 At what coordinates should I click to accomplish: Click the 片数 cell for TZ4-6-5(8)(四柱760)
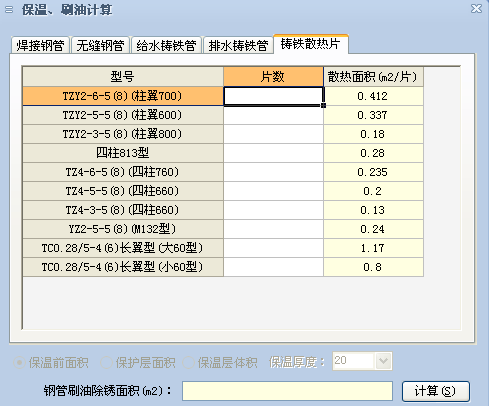[273, 172]
